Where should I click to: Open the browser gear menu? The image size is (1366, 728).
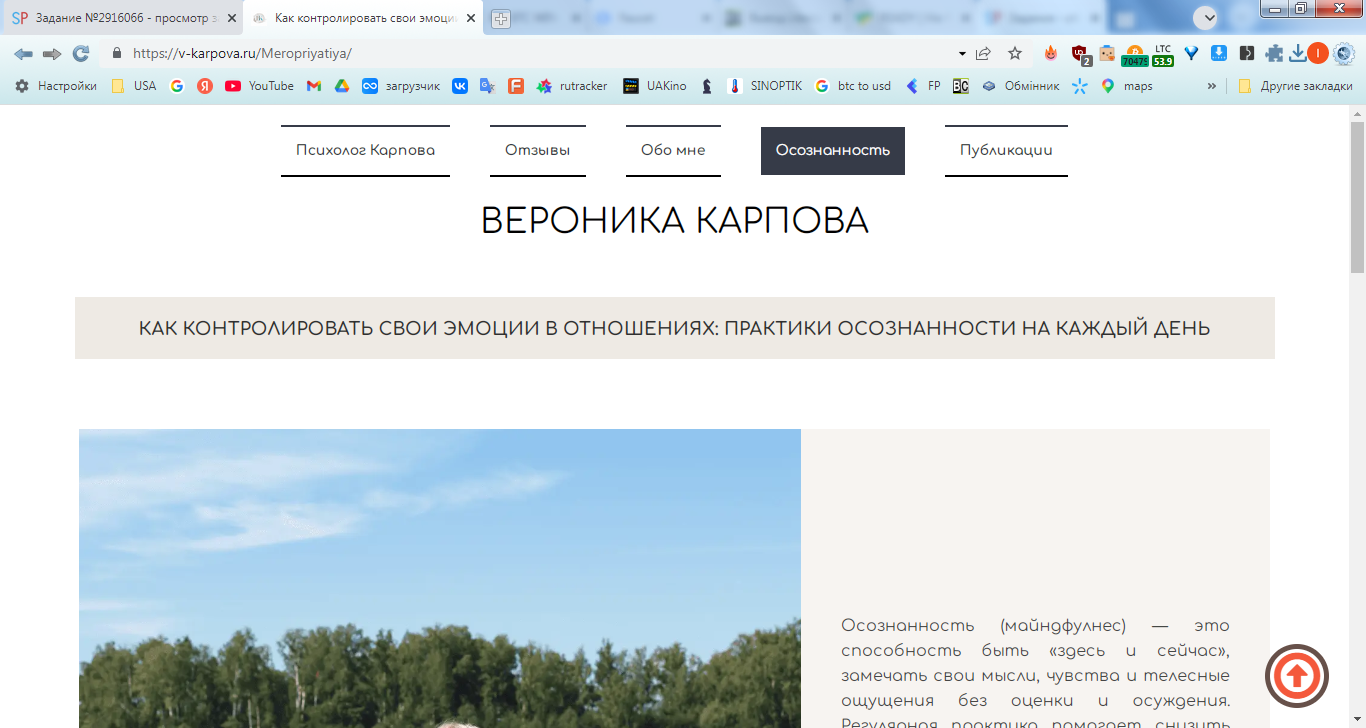click(x=1344, y=54)
